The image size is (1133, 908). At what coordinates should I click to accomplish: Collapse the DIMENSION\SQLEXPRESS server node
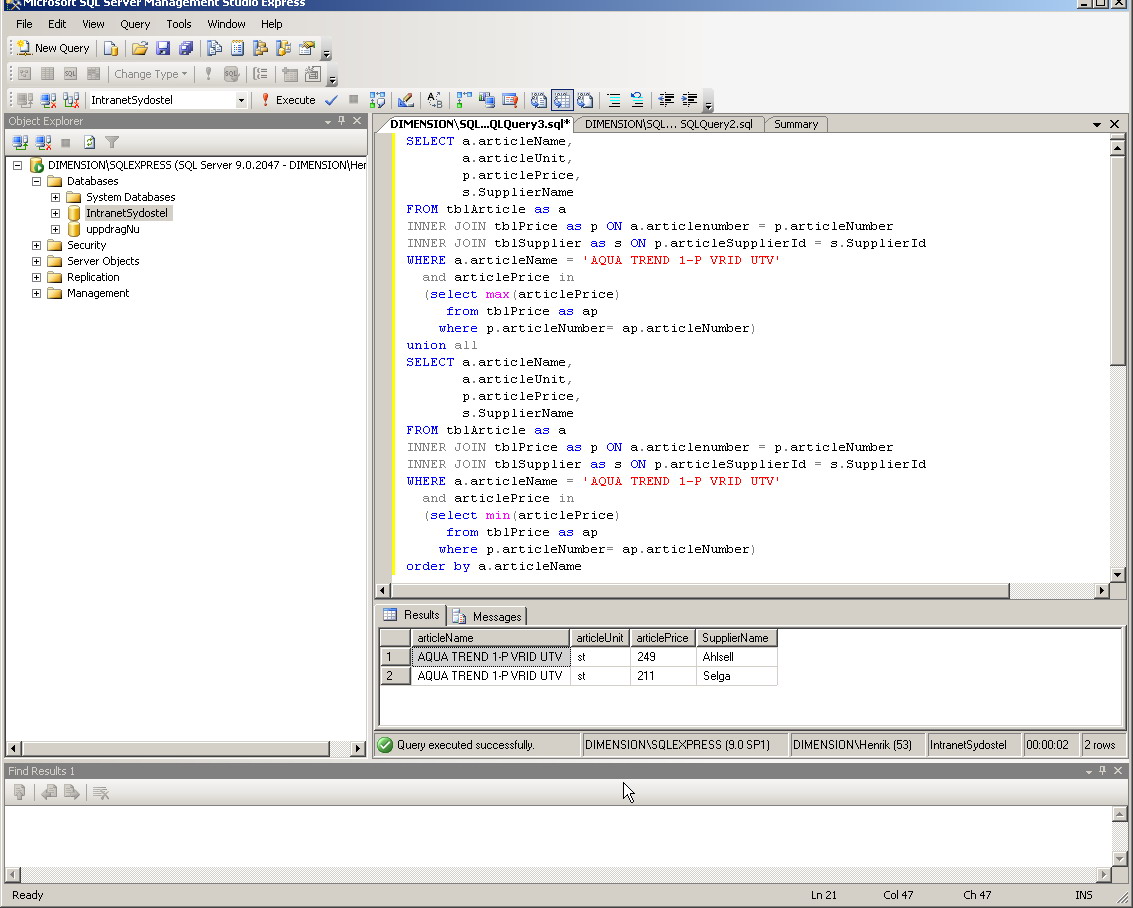[x=17, y=165]
